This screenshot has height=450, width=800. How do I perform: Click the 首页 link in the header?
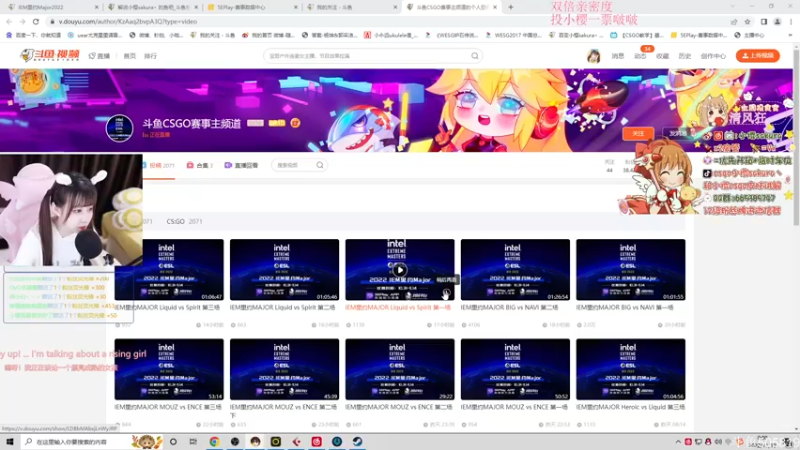click(x=130, y=56)
